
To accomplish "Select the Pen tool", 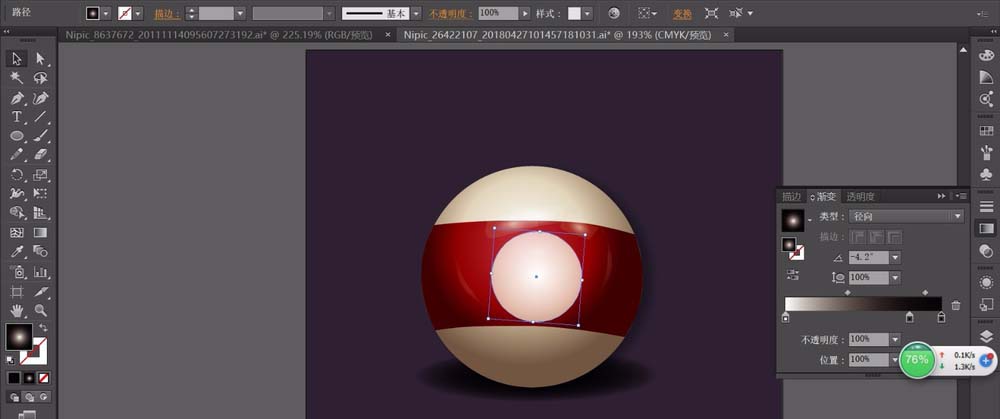I will point(17,98).
